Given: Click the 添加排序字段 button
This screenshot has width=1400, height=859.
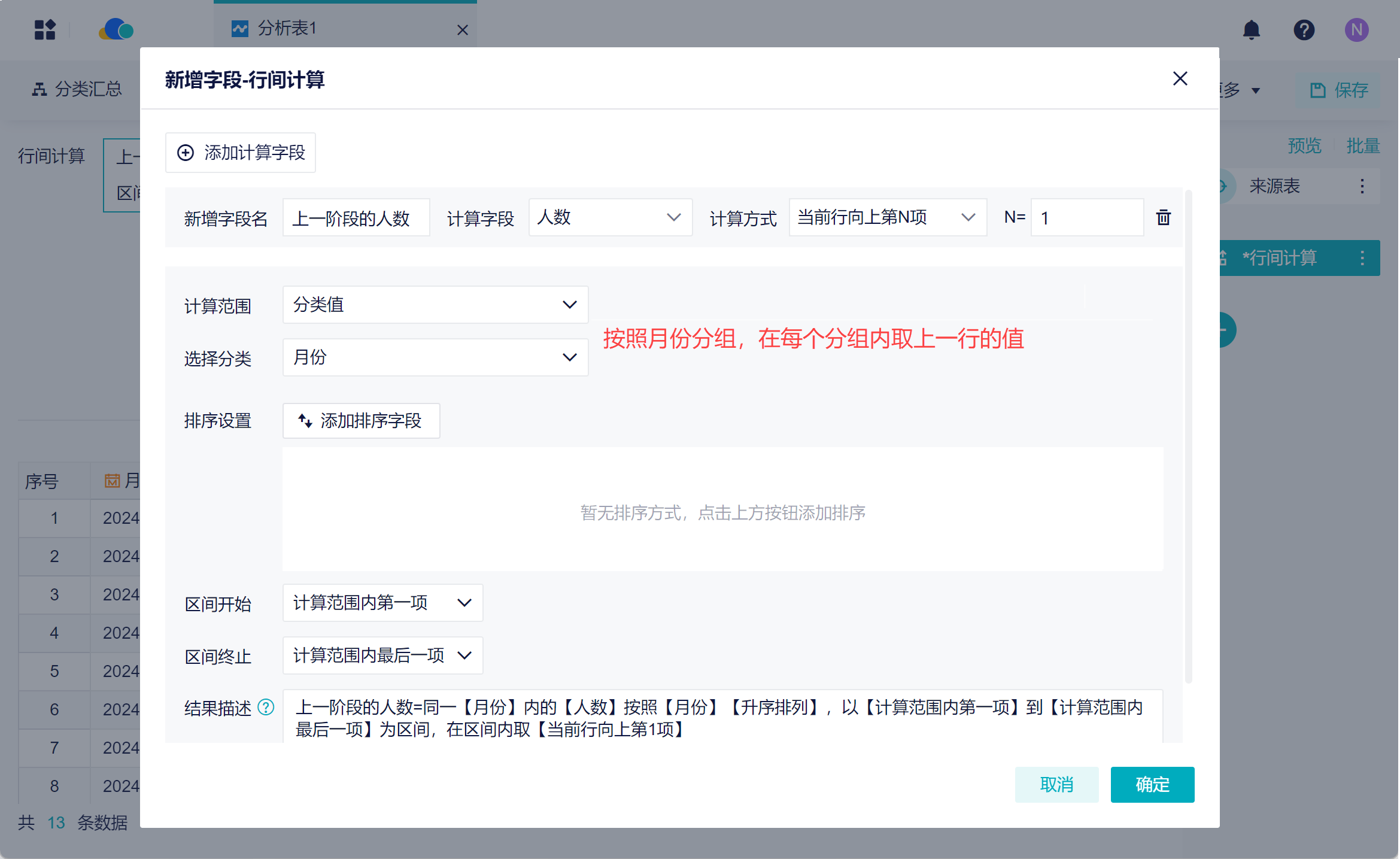Looking at the screenshot, I should (361, 421).
